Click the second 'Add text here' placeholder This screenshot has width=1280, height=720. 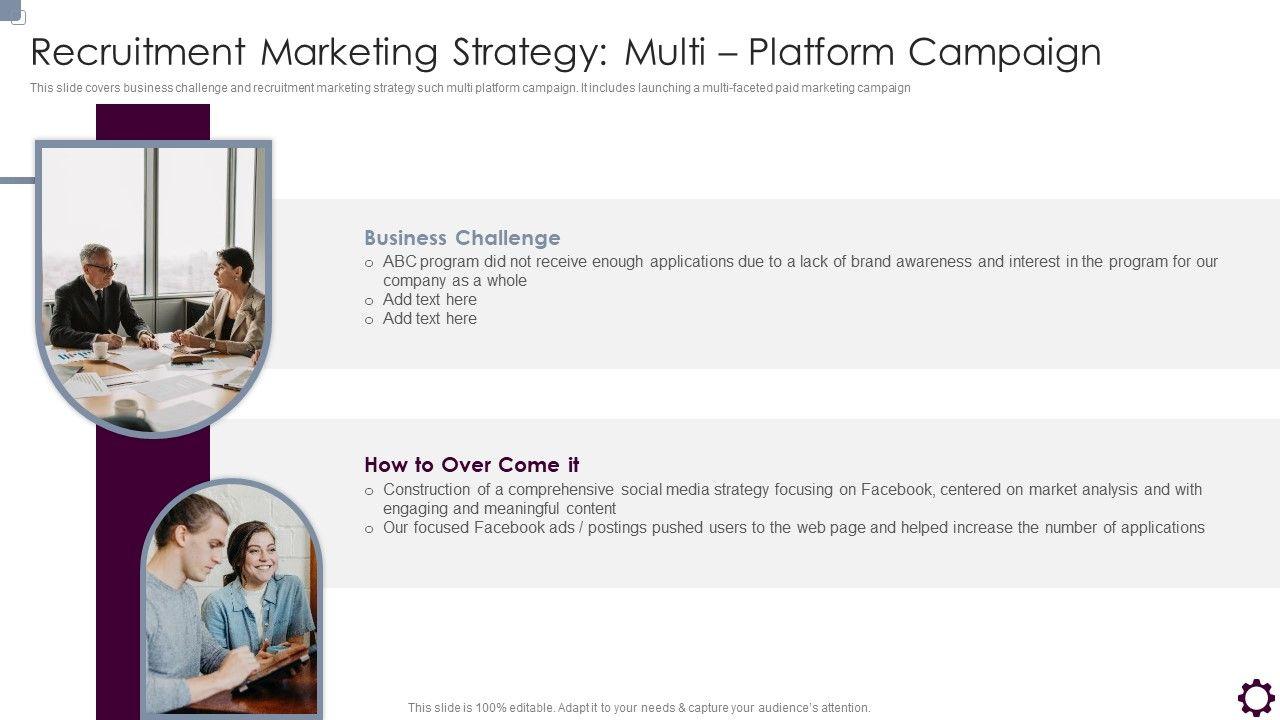[x=430, y=319]
